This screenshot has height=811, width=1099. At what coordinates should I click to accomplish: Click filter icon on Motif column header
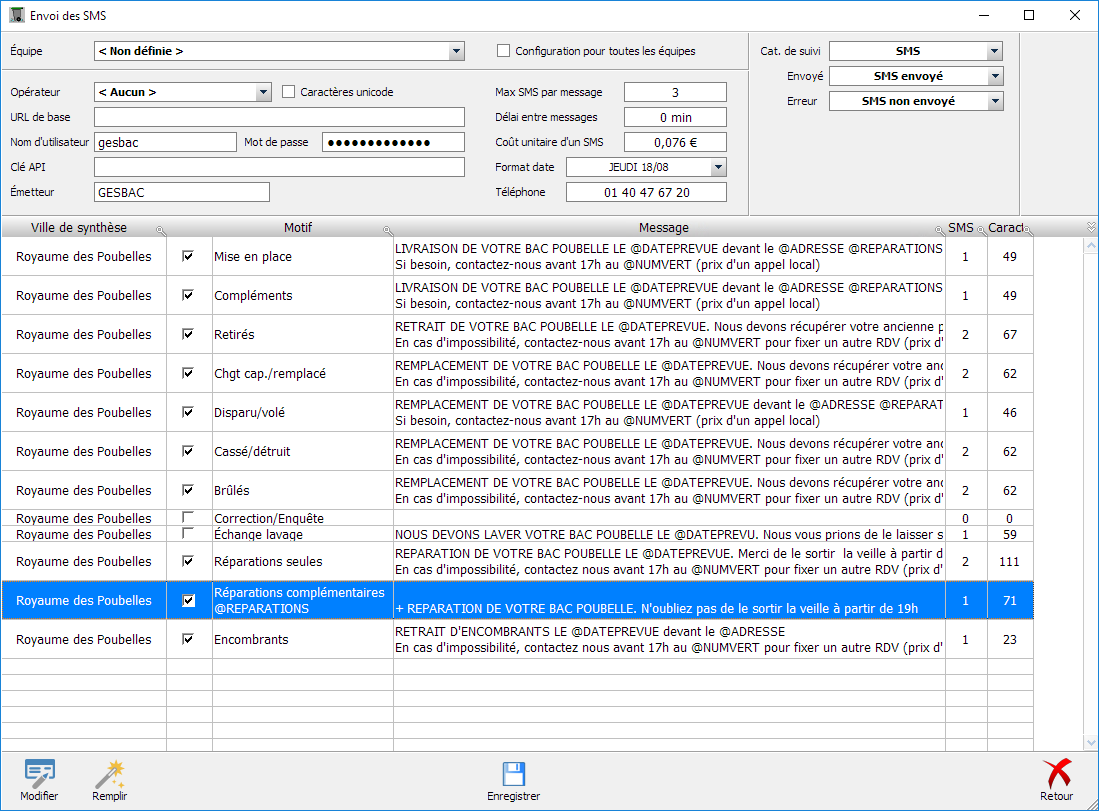tap(388, 231)
